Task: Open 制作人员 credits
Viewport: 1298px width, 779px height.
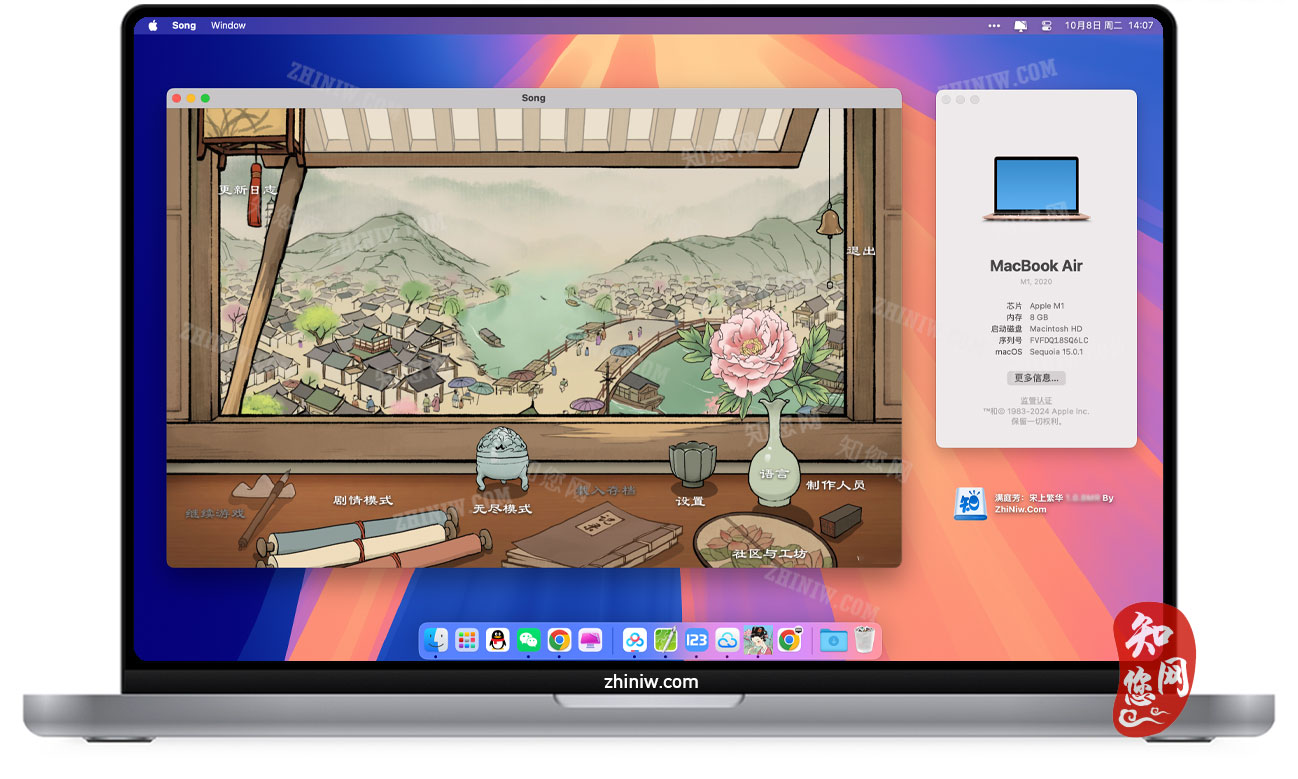Action: [836, 485]
